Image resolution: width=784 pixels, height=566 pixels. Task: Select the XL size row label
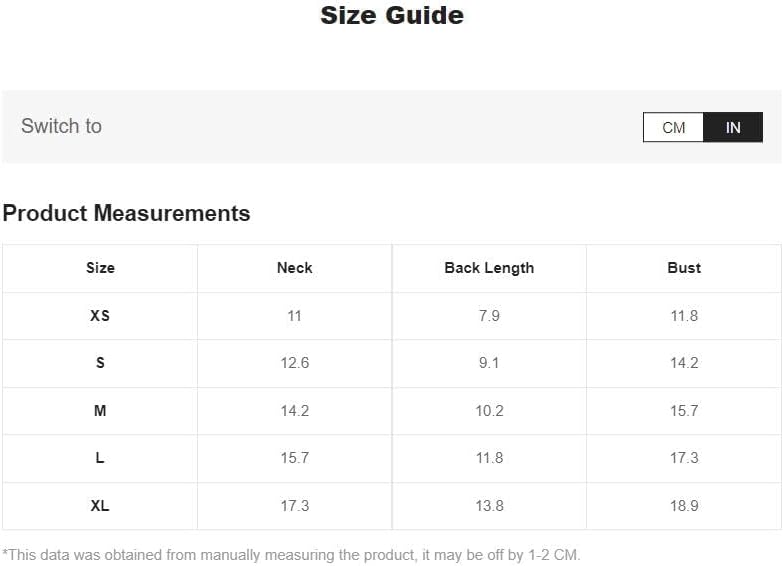point(100,506)
